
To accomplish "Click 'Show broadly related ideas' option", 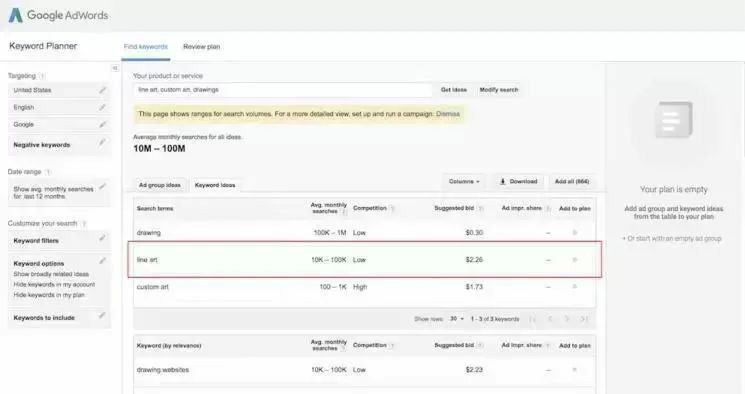I will 51,274.
